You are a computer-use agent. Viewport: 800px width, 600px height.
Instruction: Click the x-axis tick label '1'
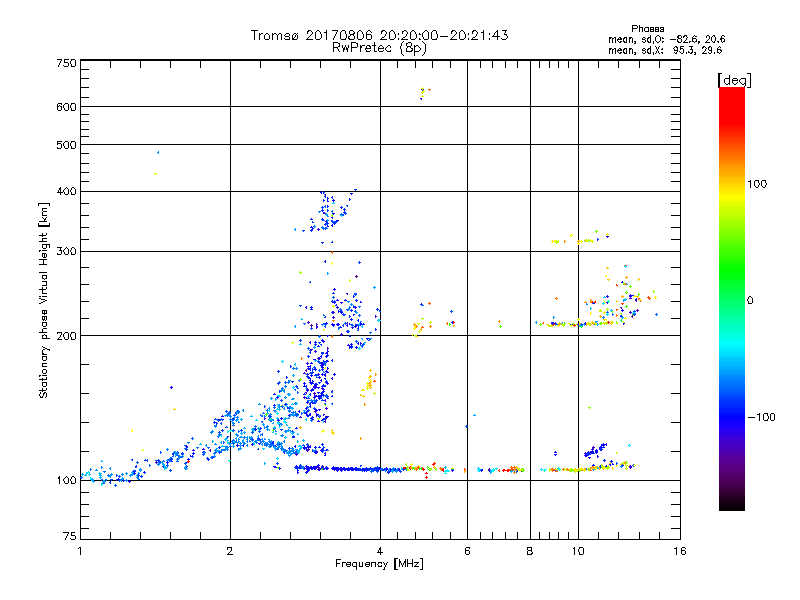click(80, 551)
